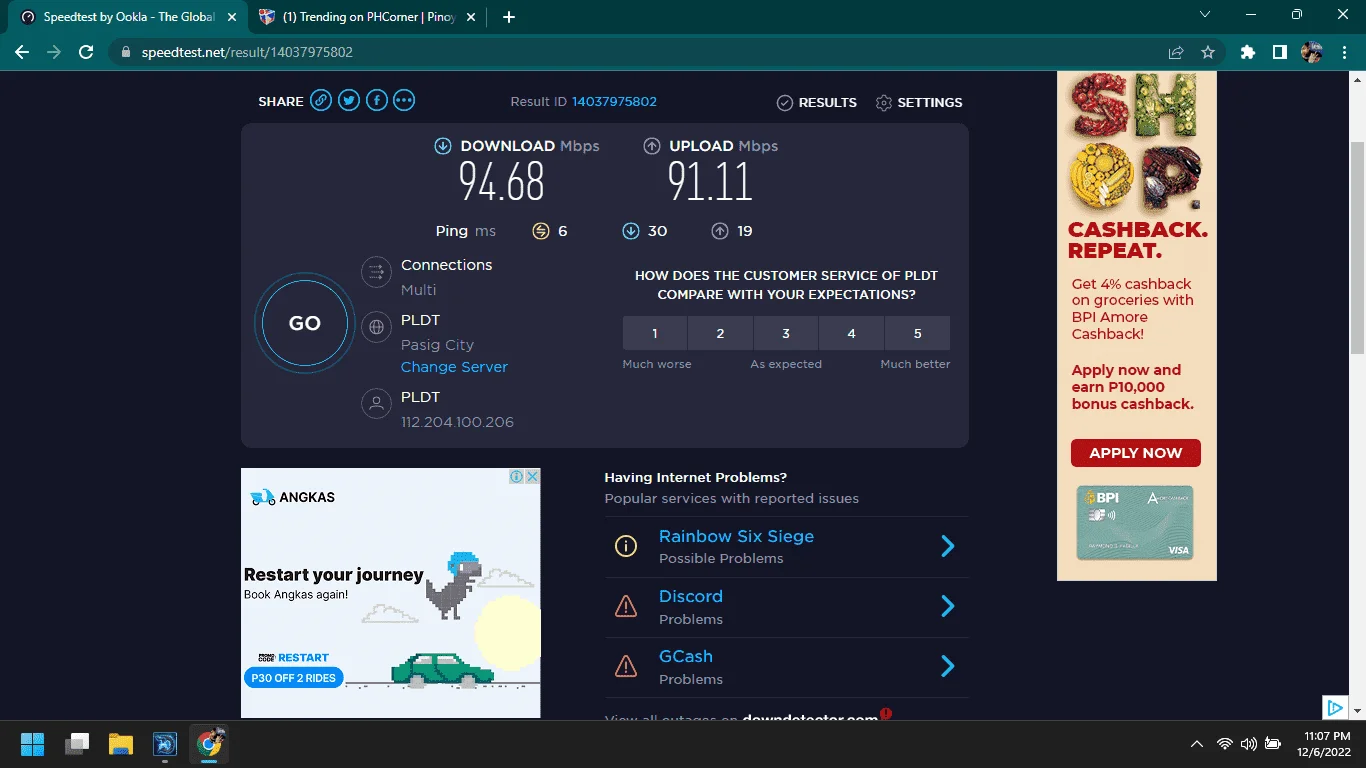The height and width of the screenshot is (768, 1366).
Task: Open the Wi-Fi network tray icon
Action: 1224,744
